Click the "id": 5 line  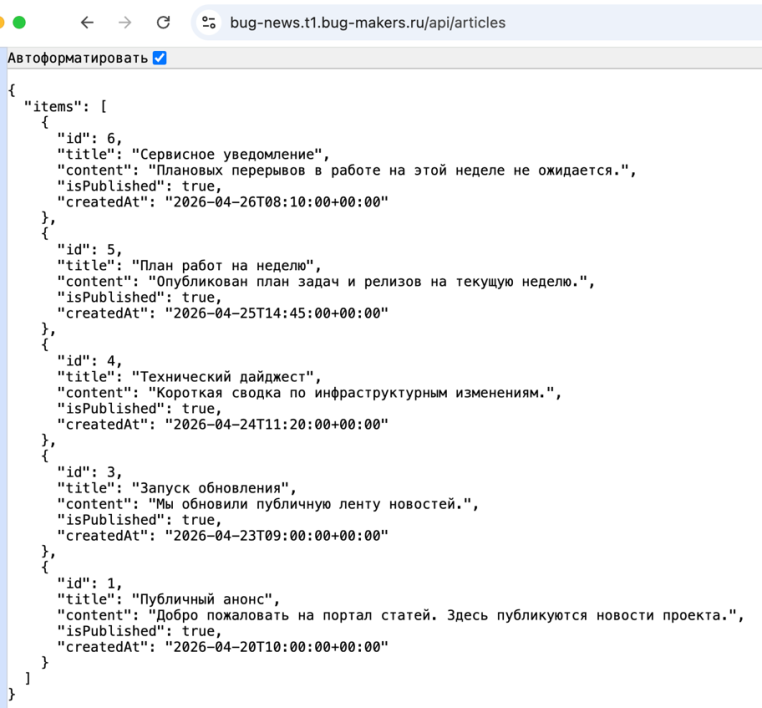coord(89,250)
